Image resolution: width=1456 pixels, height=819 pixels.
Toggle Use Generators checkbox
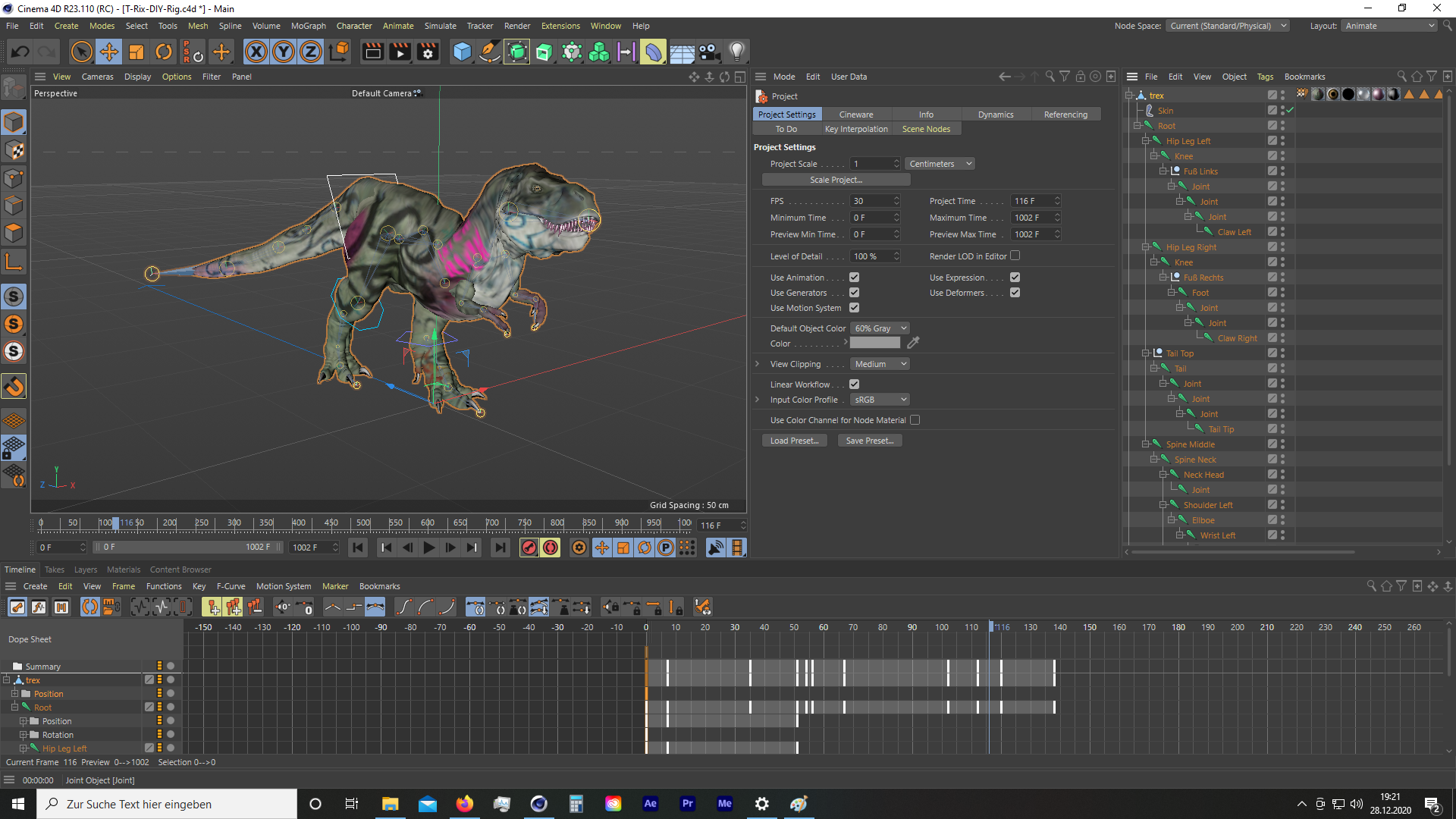855,293
